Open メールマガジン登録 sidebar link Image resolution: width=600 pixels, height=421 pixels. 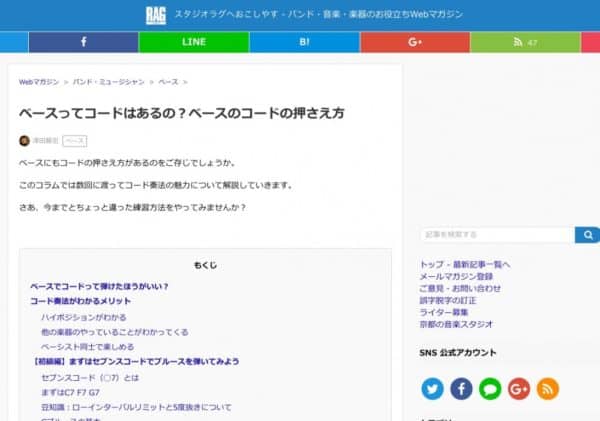point(456,276)
